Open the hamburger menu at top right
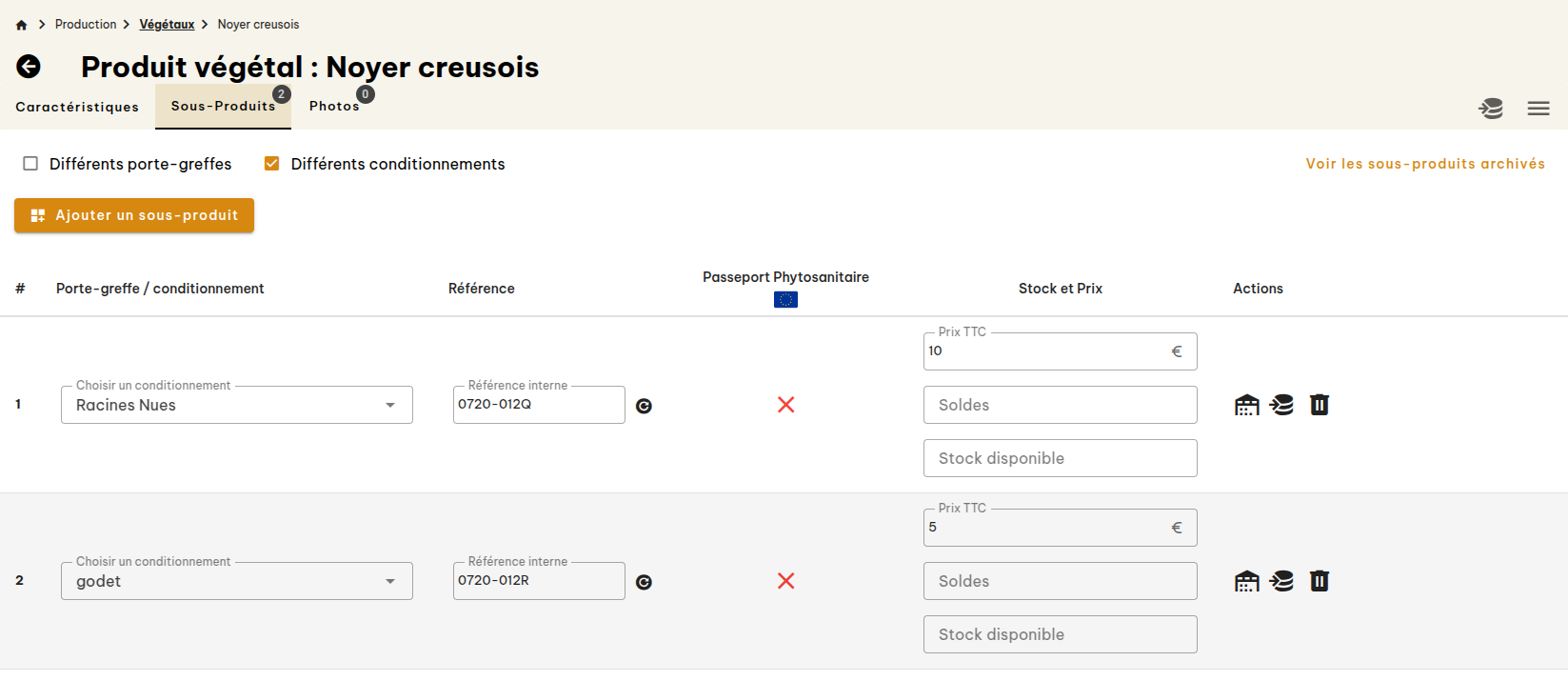Screen dimensions: 1568x681 click(1538, 108)
